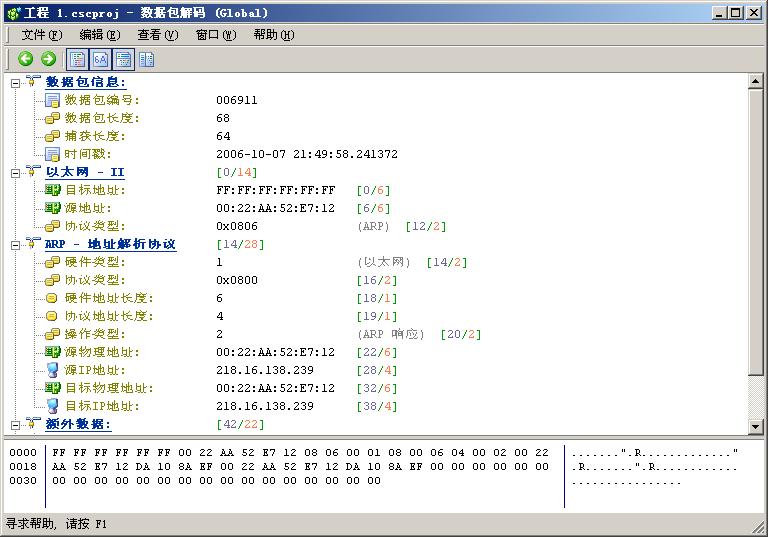Click the hex dump offset 0030

pos(23,481)
